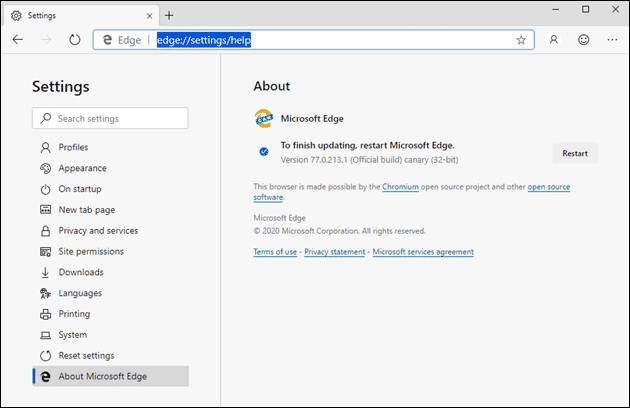Screen dimensions: 630x408
Task: Click the forward navigation arrow
Action: (x=46, y=39)
